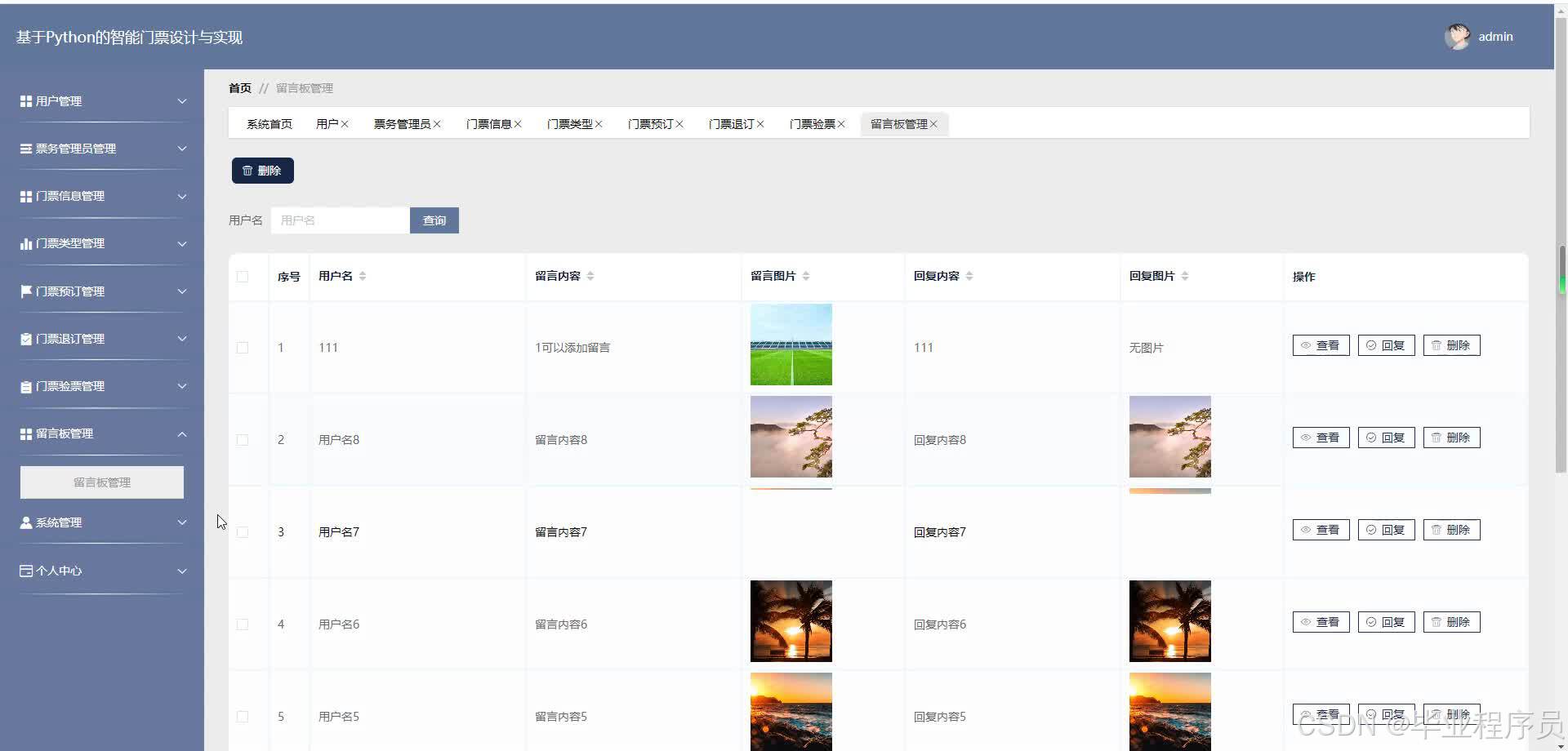The image size is (1568, 751).
Task: Check the 用户名5 row checkbox
Action: point(243,717)
